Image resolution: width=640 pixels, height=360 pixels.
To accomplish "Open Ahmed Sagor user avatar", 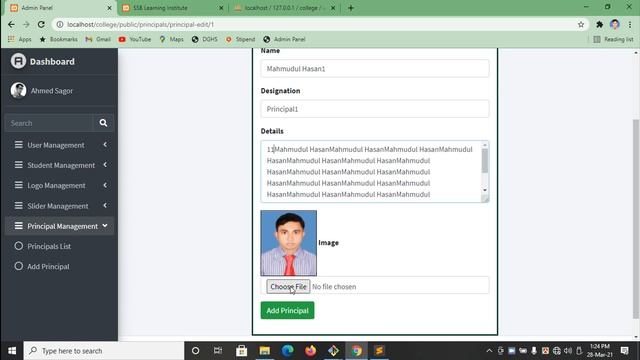I will [18, 90].
